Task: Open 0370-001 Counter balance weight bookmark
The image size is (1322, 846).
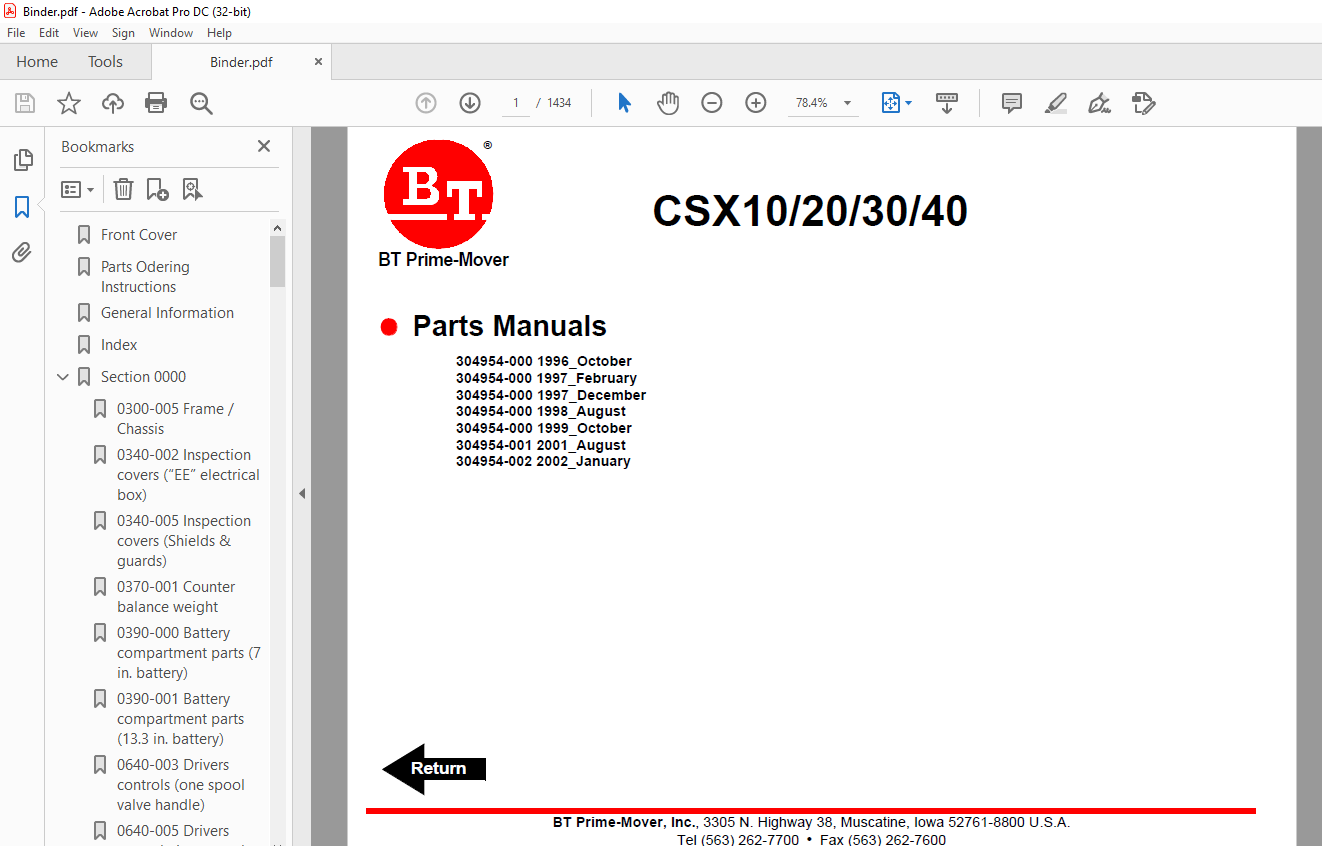Action: pyautogui.click(x=176, y=597)
